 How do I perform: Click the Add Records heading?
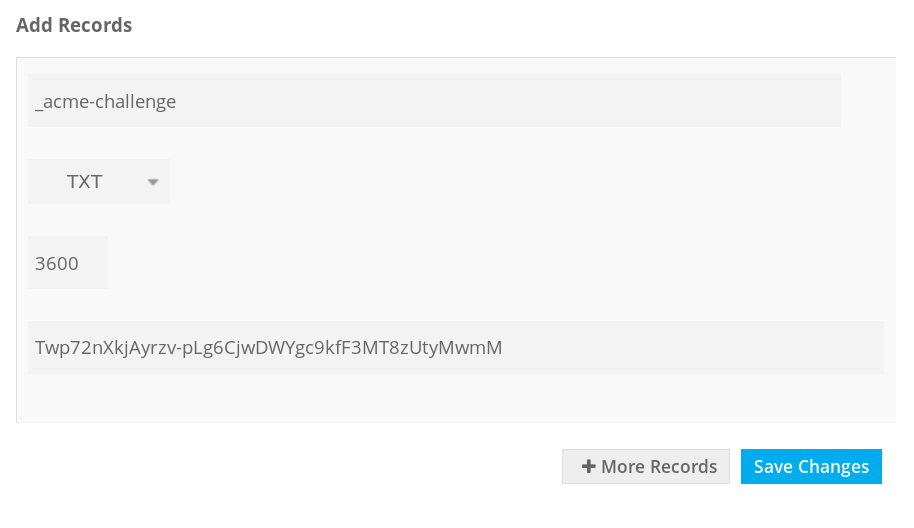click(x=74, y=25)
